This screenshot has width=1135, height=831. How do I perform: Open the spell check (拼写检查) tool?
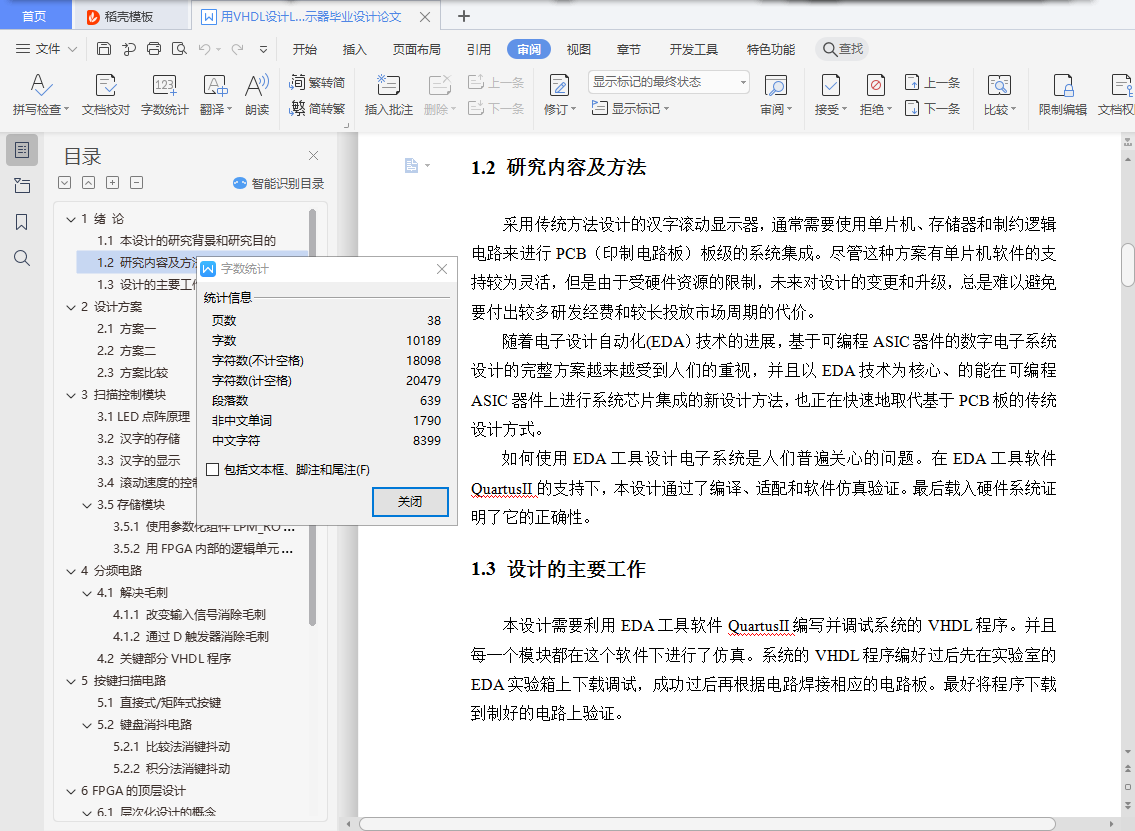click(41, 94)
